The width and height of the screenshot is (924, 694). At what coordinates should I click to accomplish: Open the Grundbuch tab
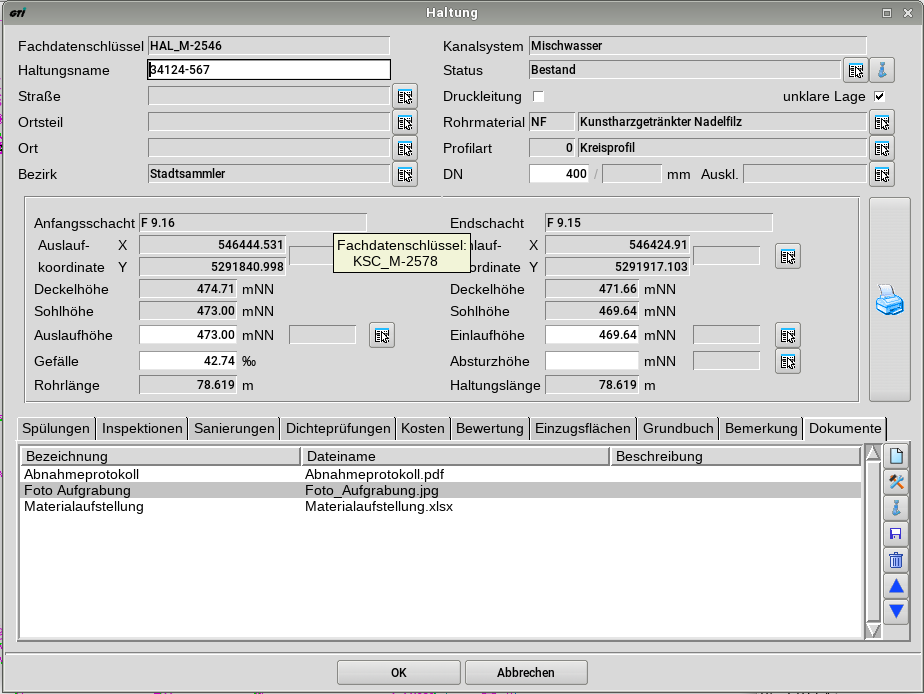(x=678, y=428)
